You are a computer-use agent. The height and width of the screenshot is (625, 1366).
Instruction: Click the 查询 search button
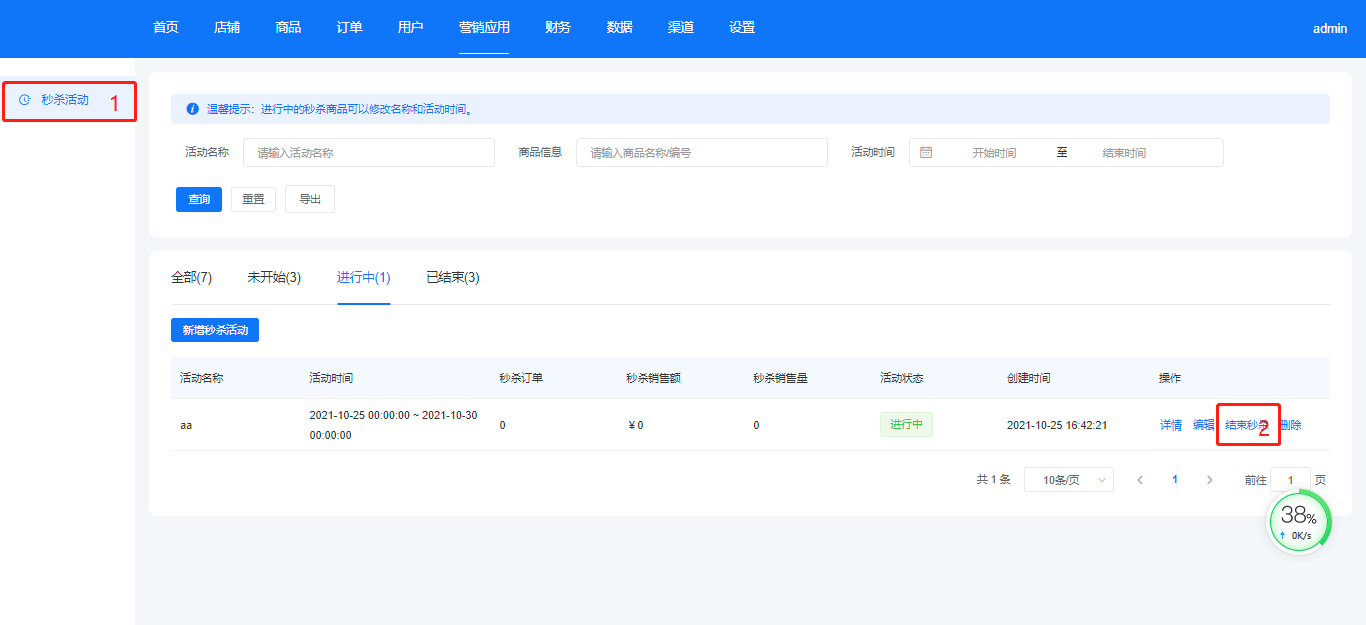pos(199,199)
